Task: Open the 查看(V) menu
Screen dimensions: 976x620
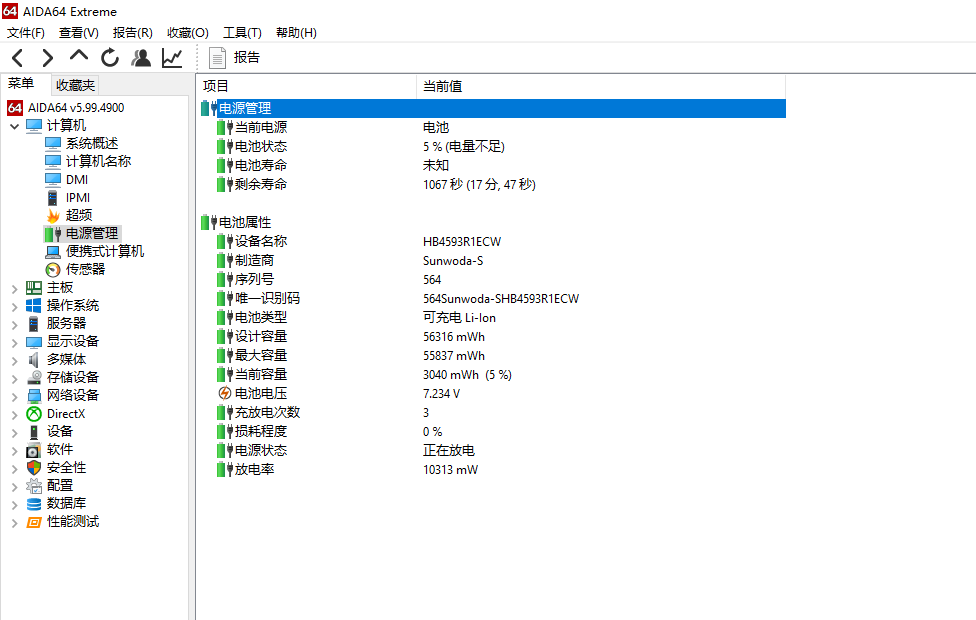Action: [78, 32]
